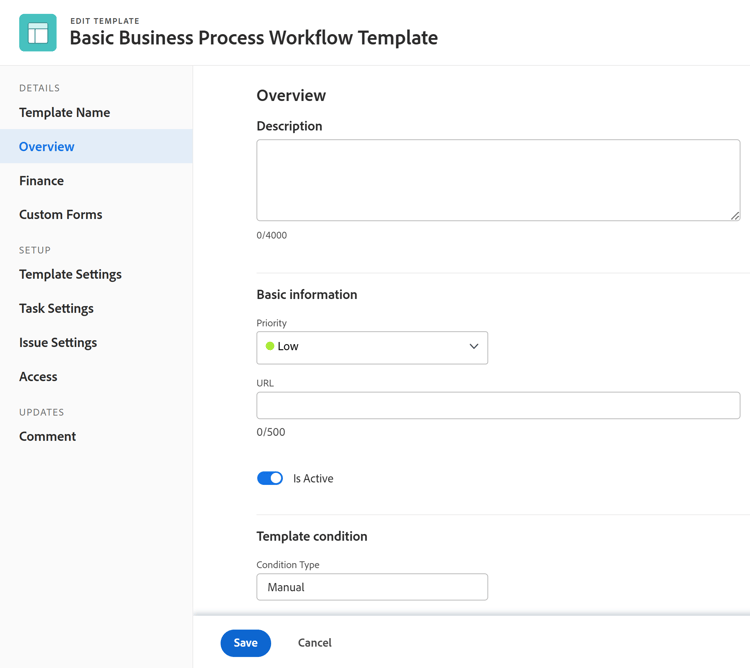Click the green Low priority color dot
This screenshot has width=750, height=668.
pos(270,346)
